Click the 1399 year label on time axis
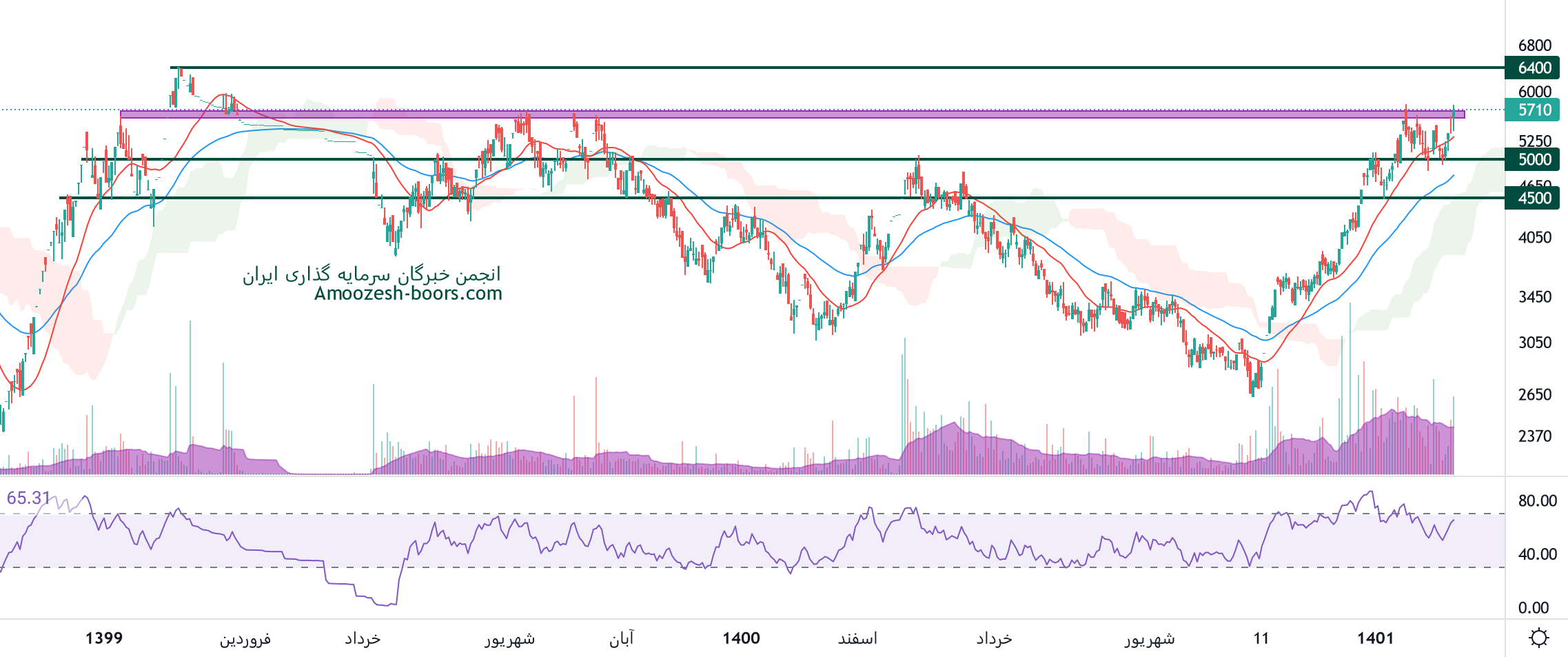 (x=104, y=638)
